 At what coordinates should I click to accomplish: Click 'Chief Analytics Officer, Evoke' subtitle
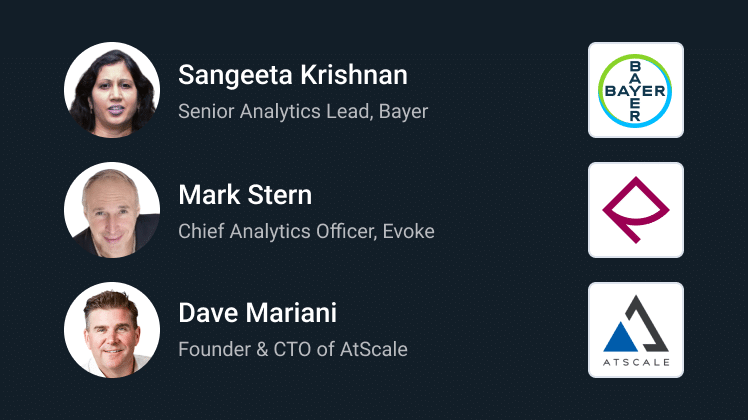306,231
